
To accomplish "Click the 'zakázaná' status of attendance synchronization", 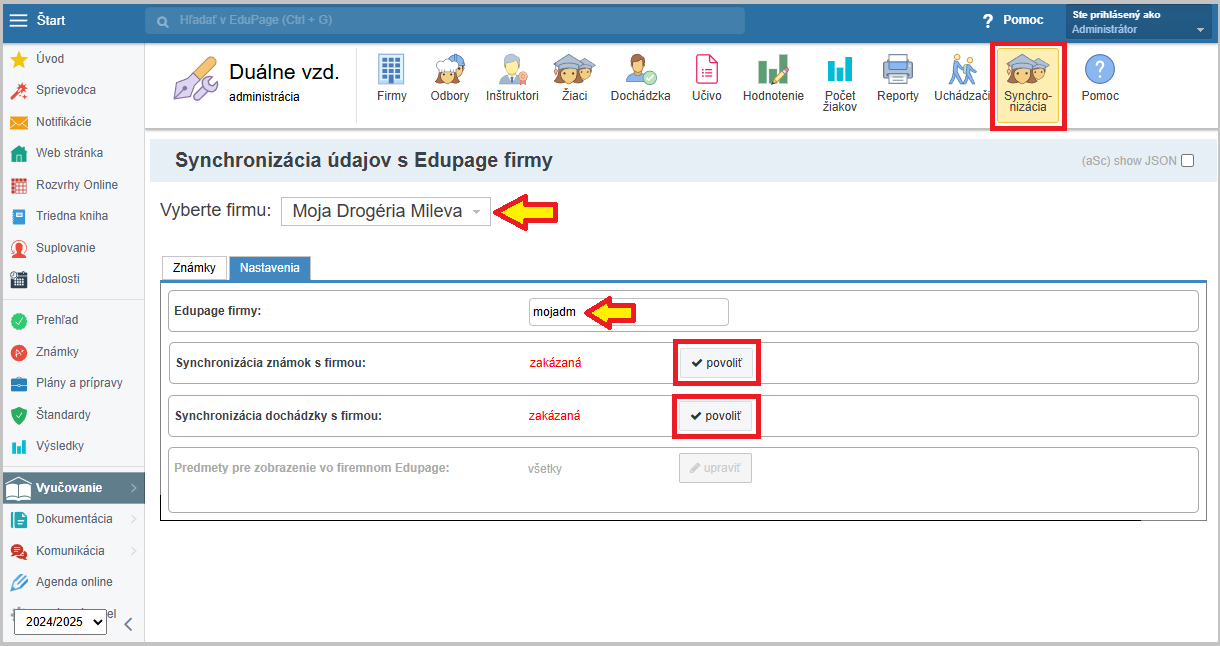I will [x=555, y=415].
